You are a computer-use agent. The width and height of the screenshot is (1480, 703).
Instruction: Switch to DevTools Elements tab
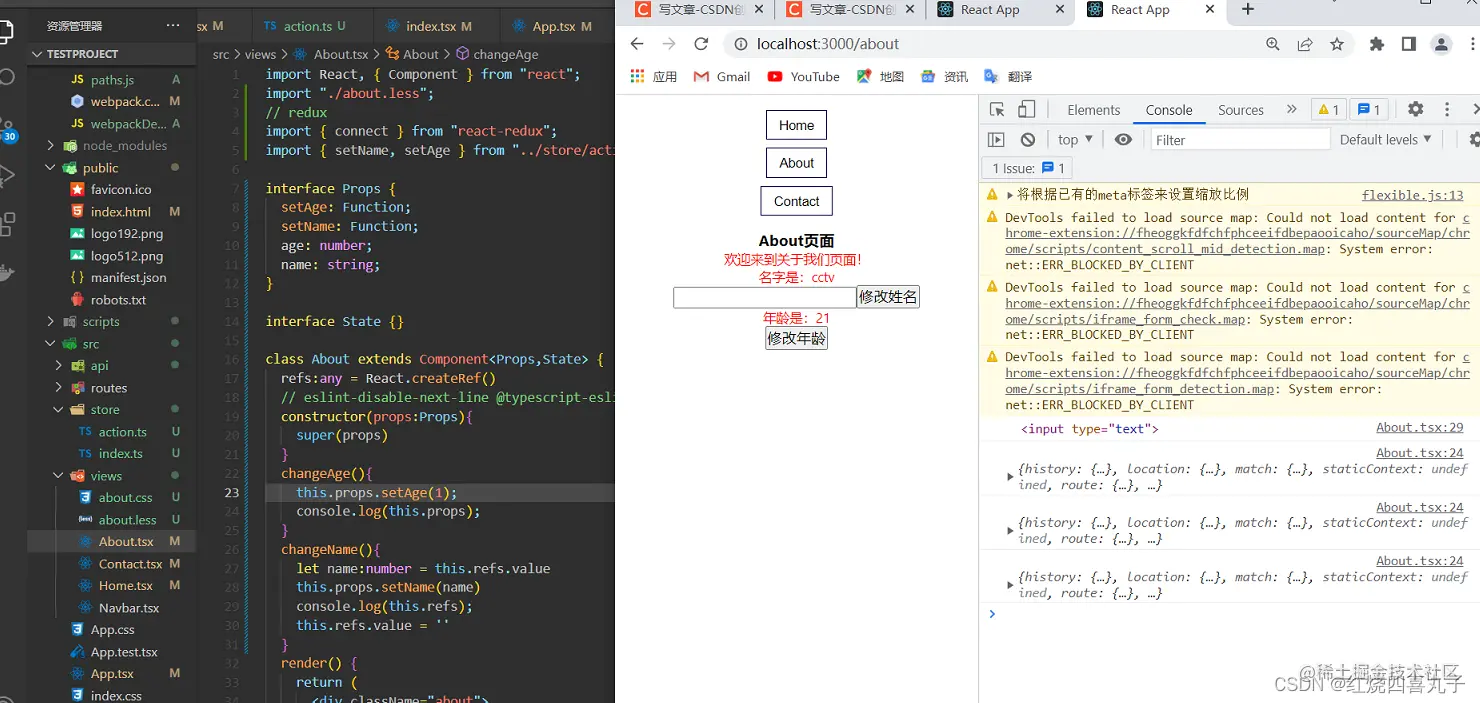[1093, 110]
